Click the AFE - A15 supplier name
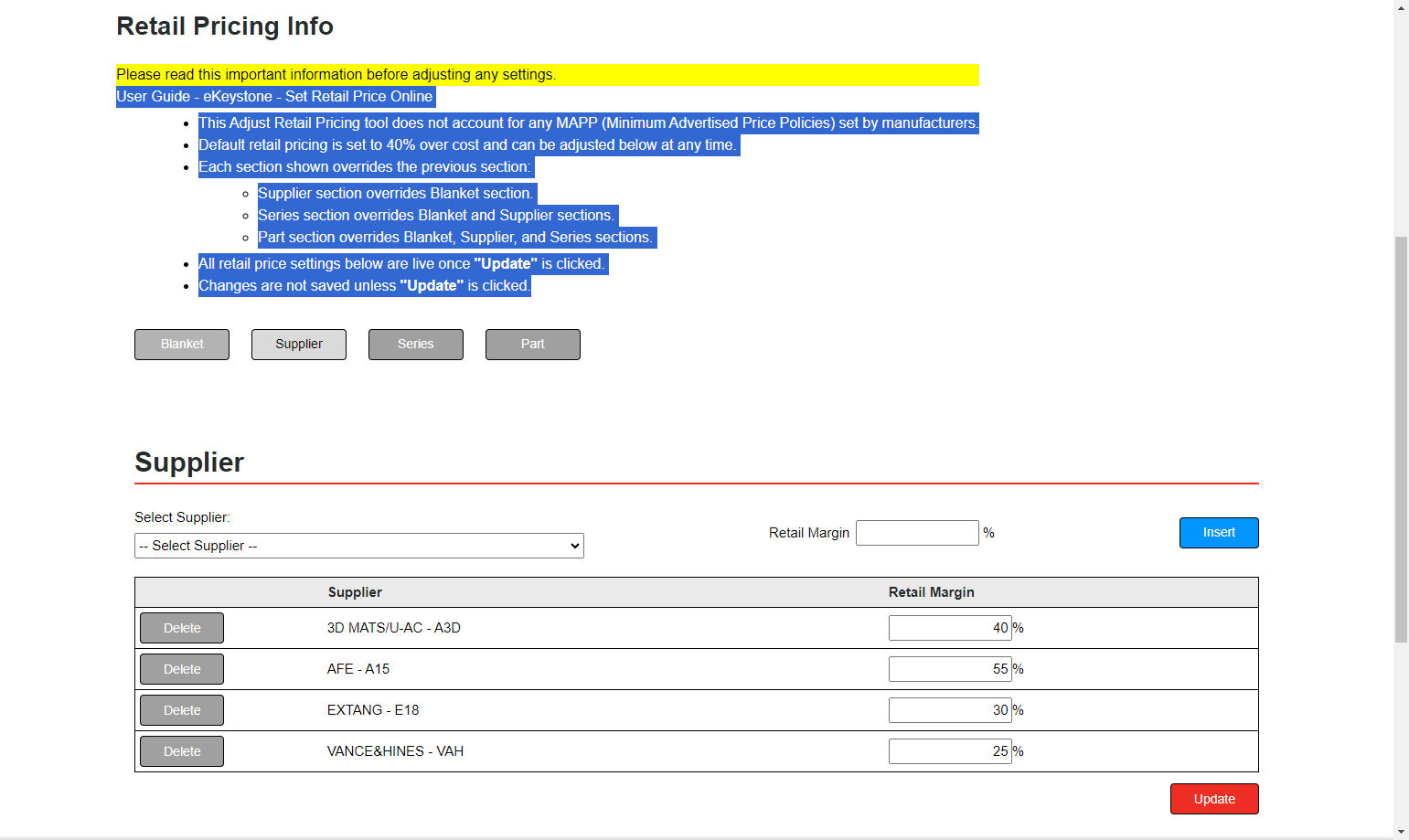Image resolution: width=1409 pixels, height=840 pixels. coord(358,669)
